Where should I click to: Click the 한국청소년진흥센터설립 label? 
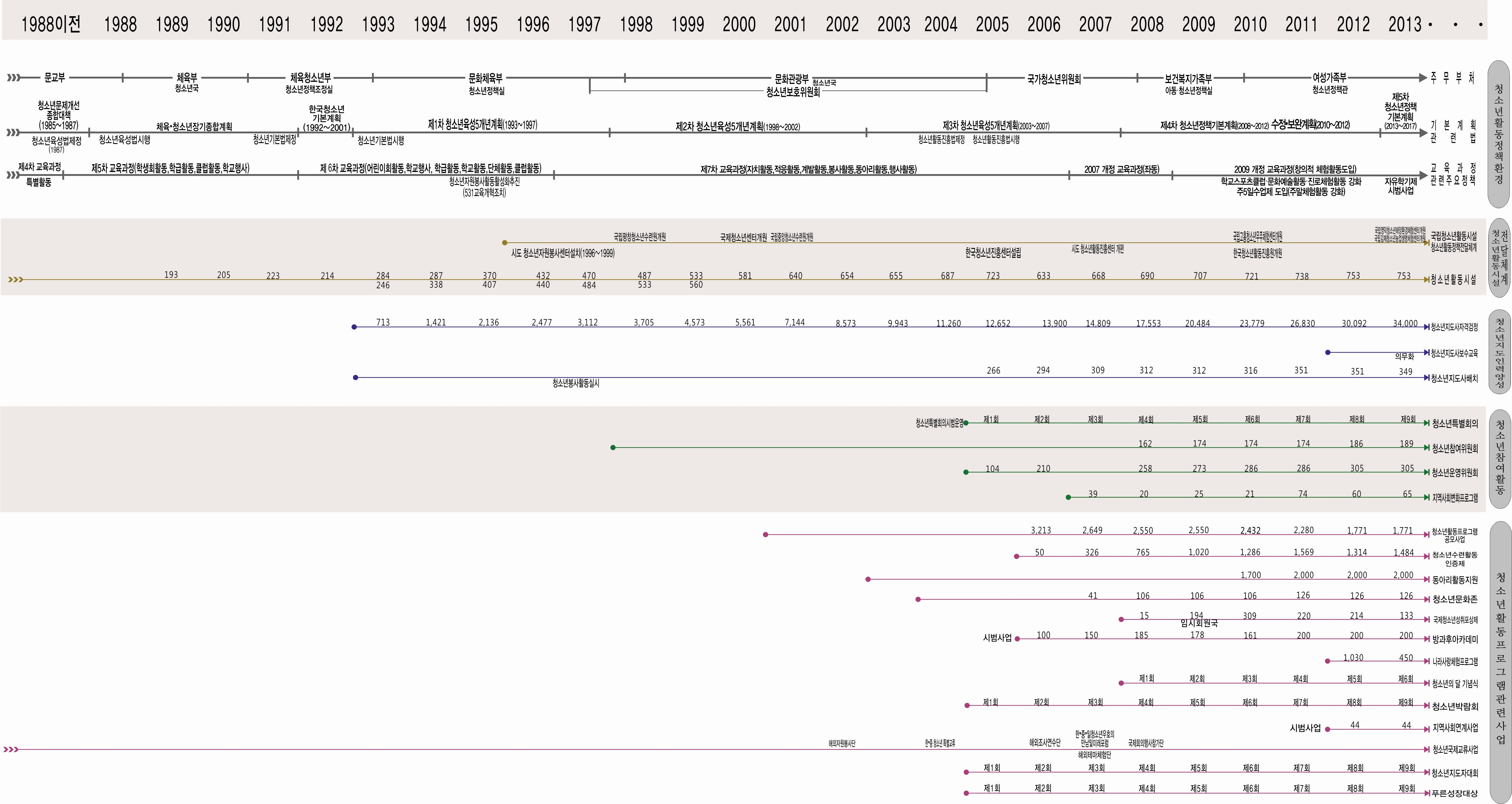tap(993, 253)
